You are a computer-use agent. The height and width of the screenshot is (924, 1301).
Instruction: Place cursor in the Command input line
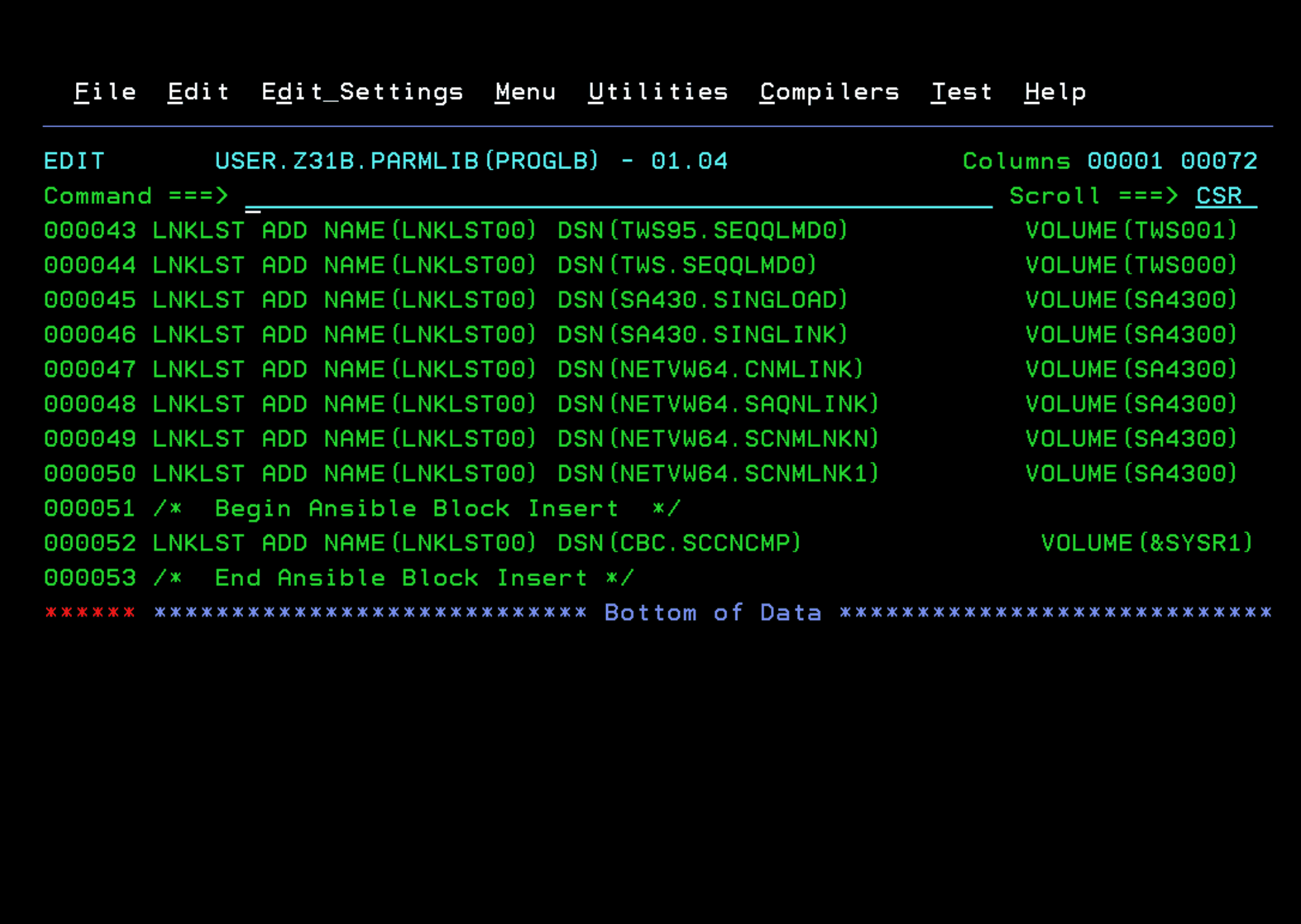(x=479, y=196)
